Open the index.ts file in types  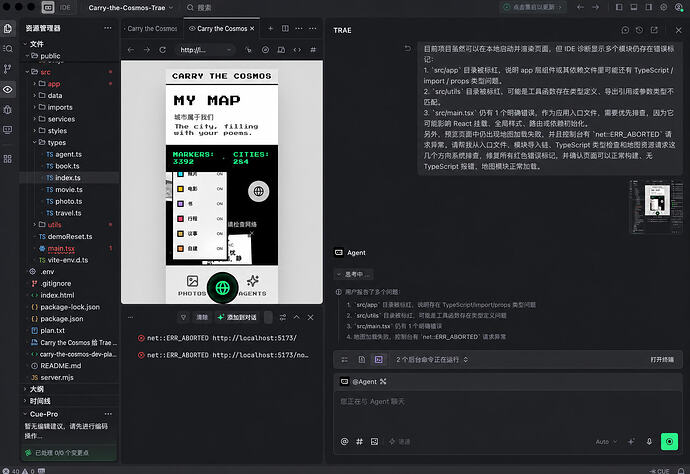click(70, 178)
